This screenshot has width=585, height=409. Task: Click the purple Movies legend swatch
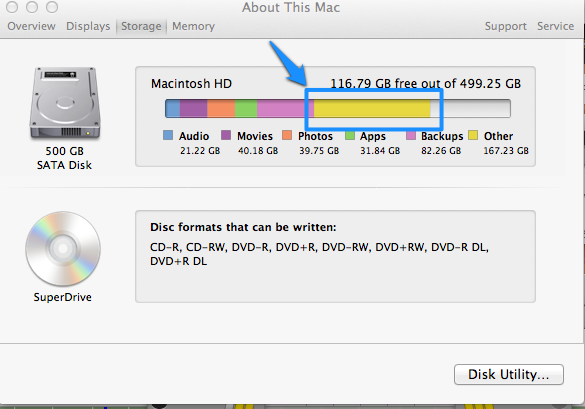tap(226, 135)
